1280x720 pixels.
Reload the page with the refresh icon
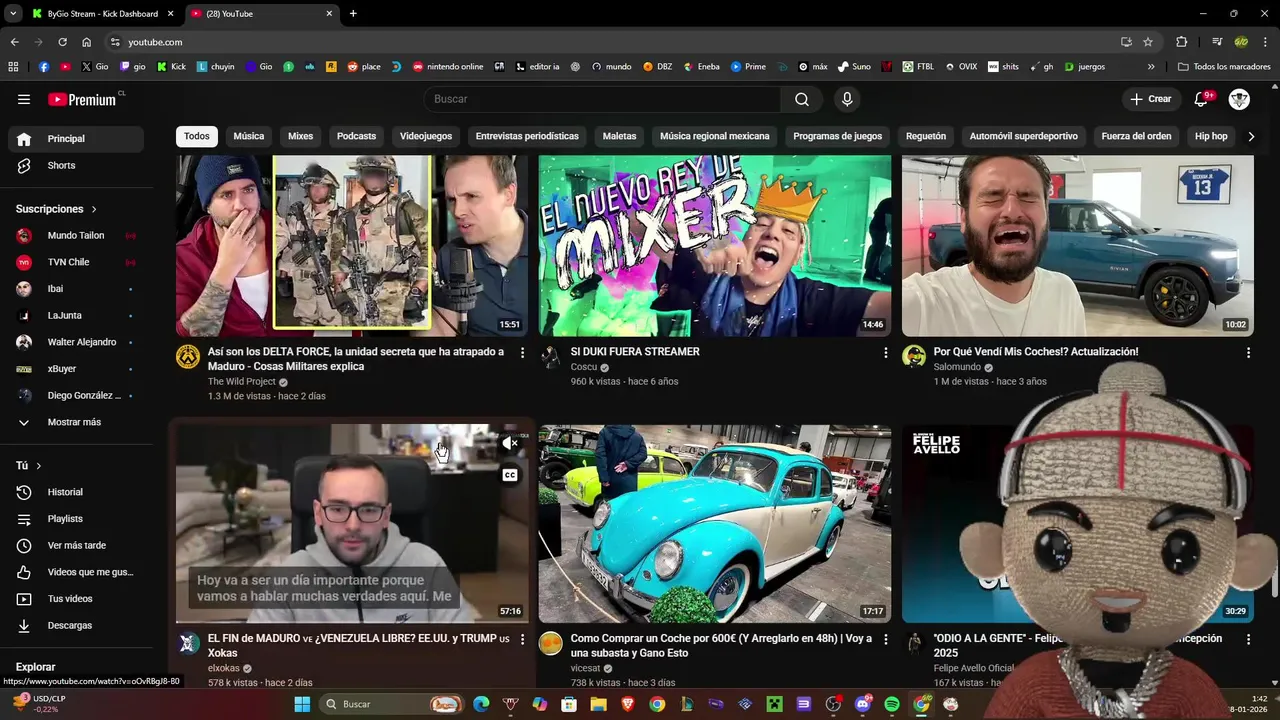point(62,42)
